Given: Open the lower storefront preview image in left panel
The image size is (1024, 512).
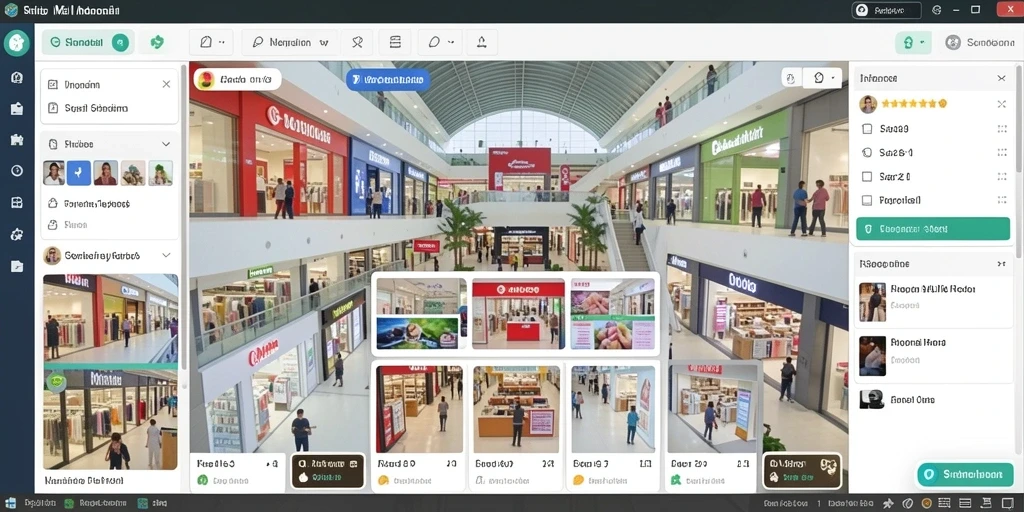Looking at the screenshot, I should [110, 420].
